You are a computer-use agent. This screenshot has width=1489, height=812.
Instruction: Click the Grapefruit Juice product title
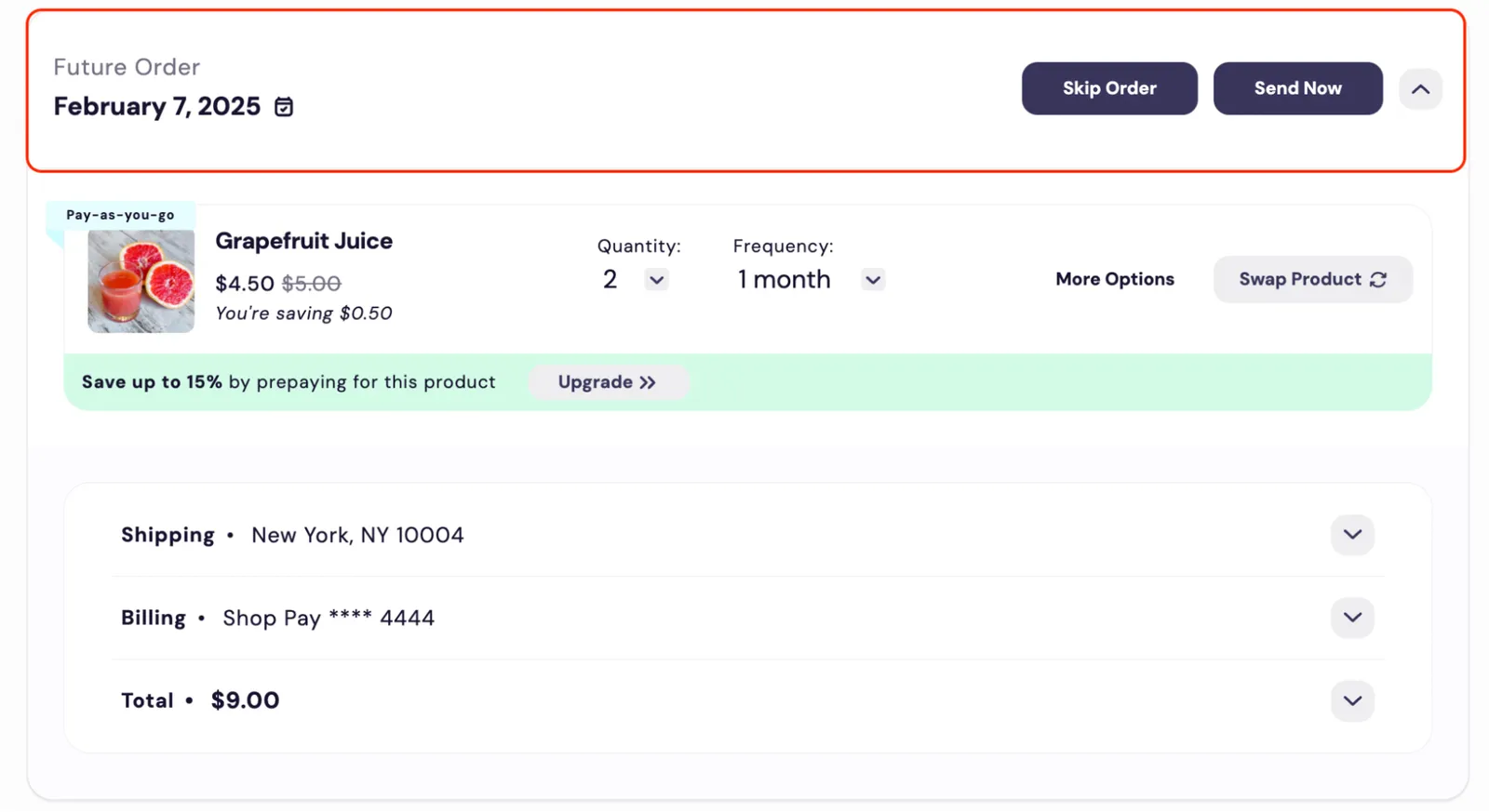pos(304,241)
